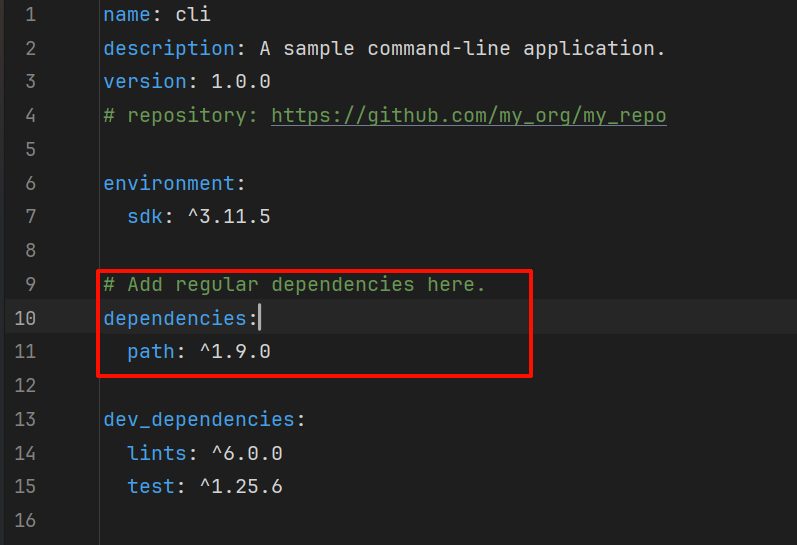Click the sdk version ^3.11.5
The width and height of the screenshot is (797, 545).
[229, 217]
